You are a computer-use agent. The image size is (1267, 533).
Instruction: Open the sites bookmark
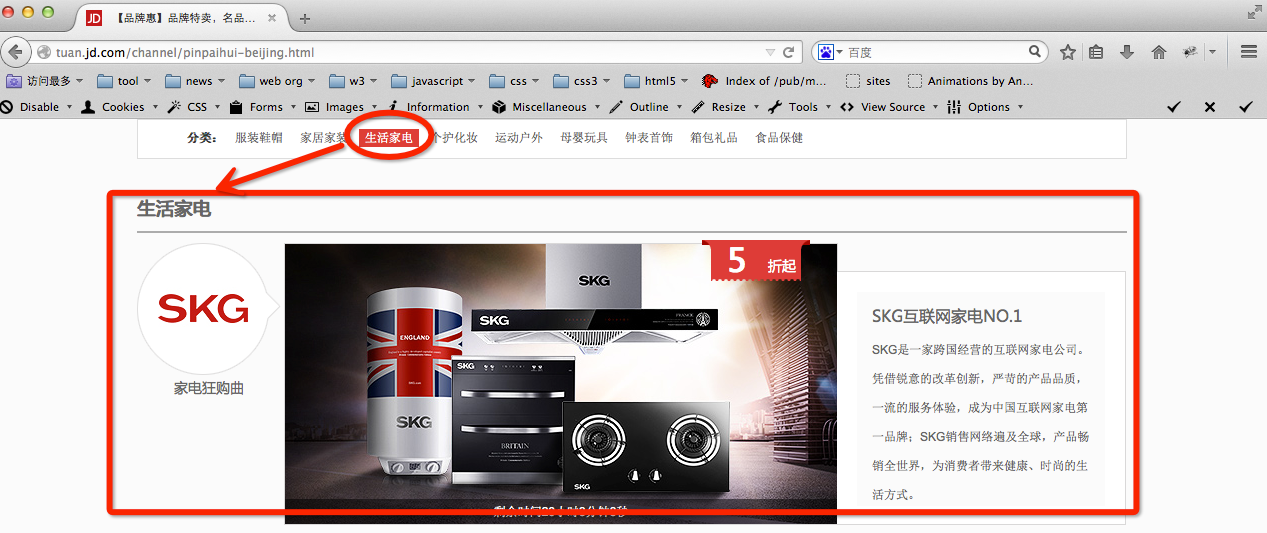pyautogui.click(x=867, y=81)
